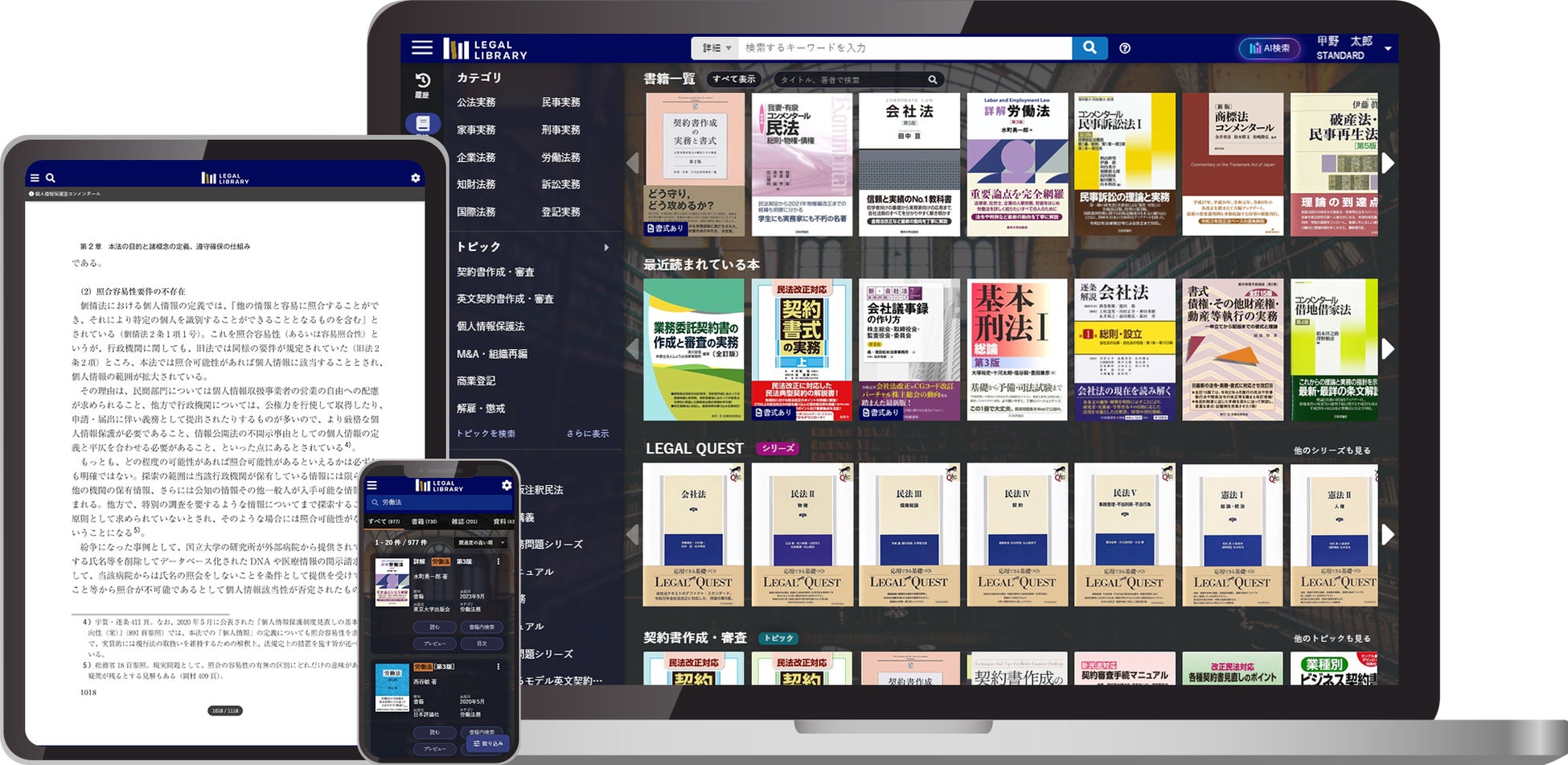1568x765 pixels.
Task: Select the highlighted book icon in laptop sidebar
Action: (423, 123)
